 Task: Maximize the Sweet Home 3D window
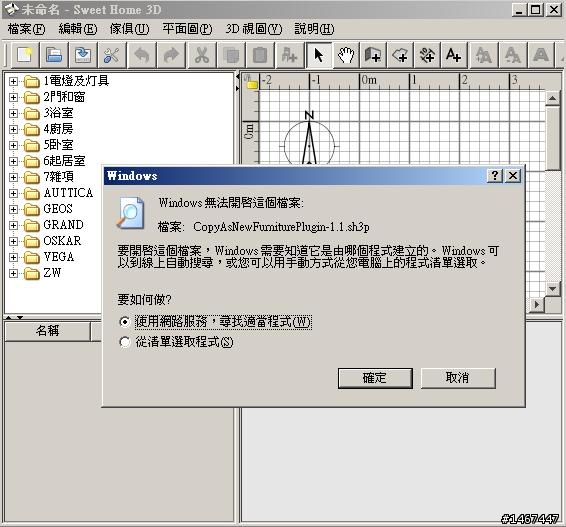click(x=535, y=10)
